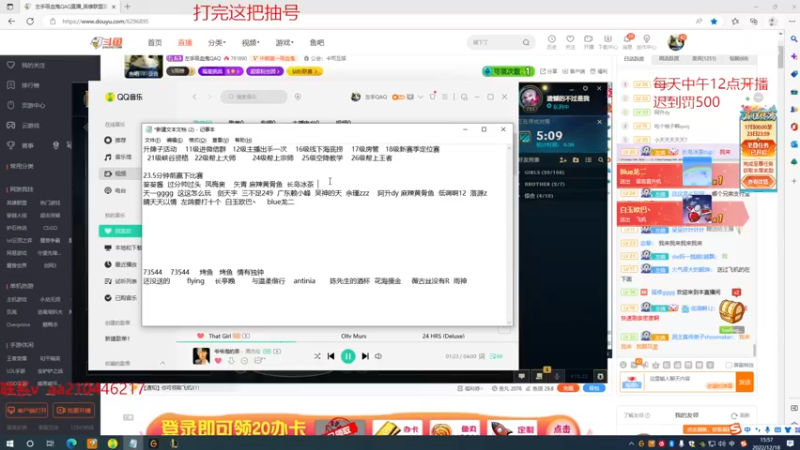
Task: Click the 分享 button above the stream
Action: [548, 71]
